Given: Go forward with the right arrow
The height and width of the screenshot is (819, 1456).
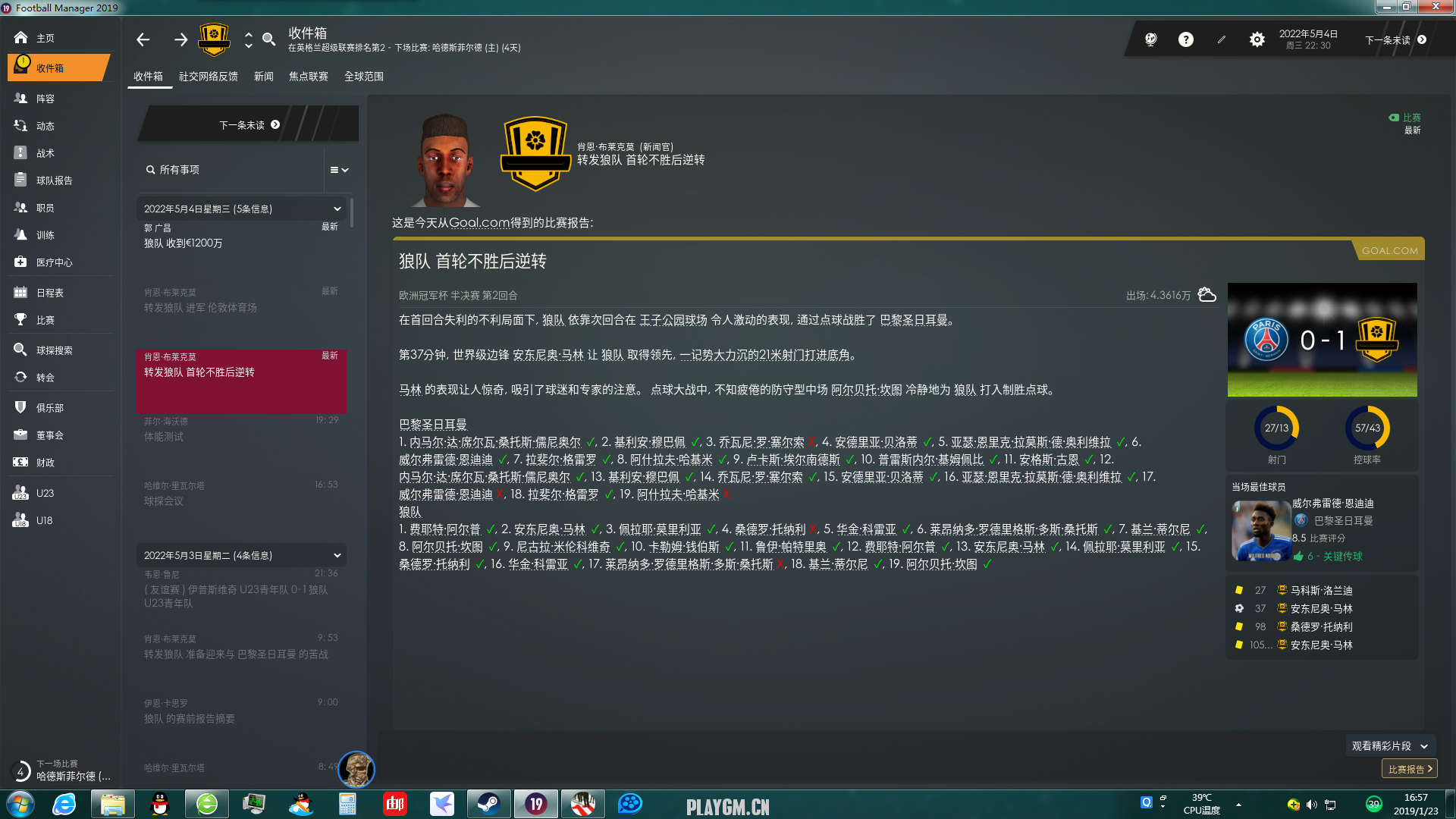Looking at the screenshot, I should pos(180,39).
